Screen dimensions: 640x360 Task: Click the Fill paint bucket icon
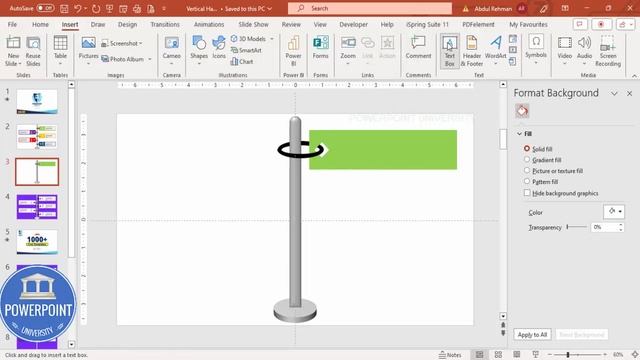(522, 111)
